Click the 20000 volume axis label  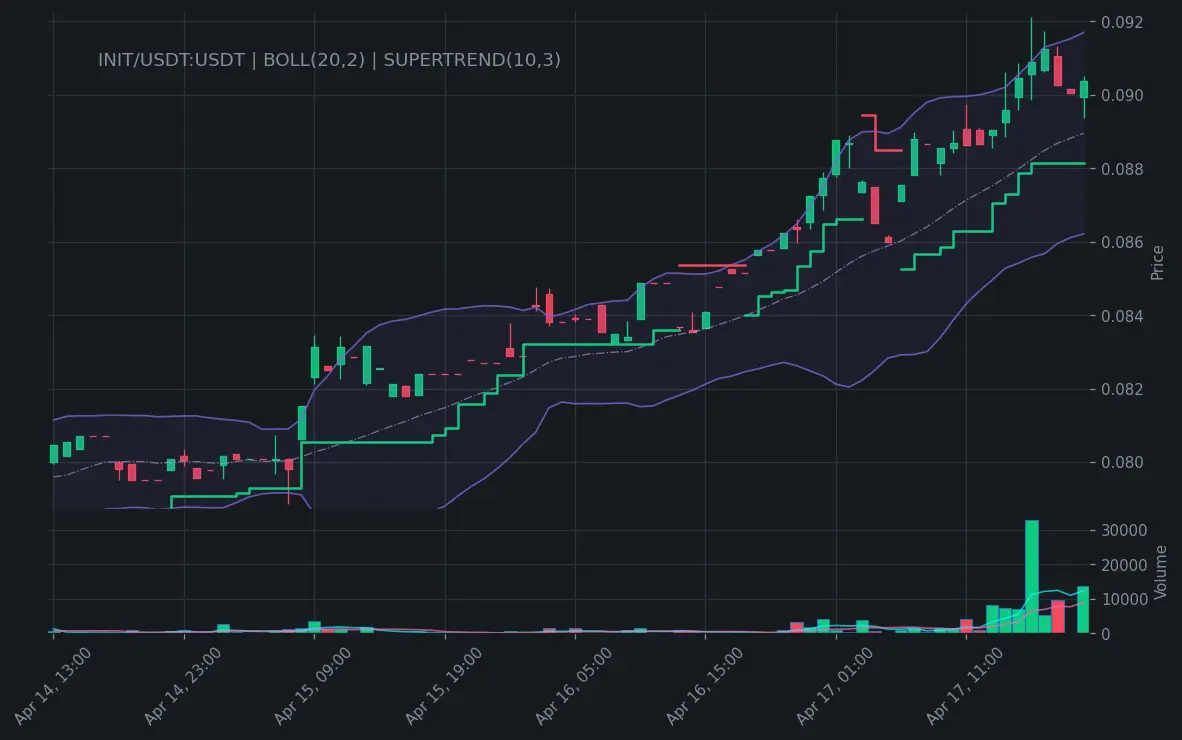[1124, 565]
